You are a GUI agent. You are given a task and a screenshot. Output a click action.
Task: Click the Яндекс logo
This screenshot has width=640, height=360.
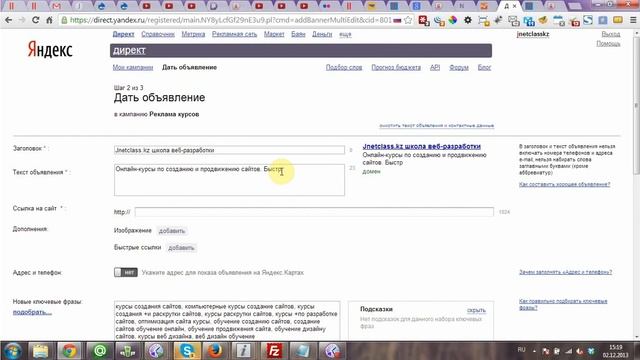pos(50,50)
